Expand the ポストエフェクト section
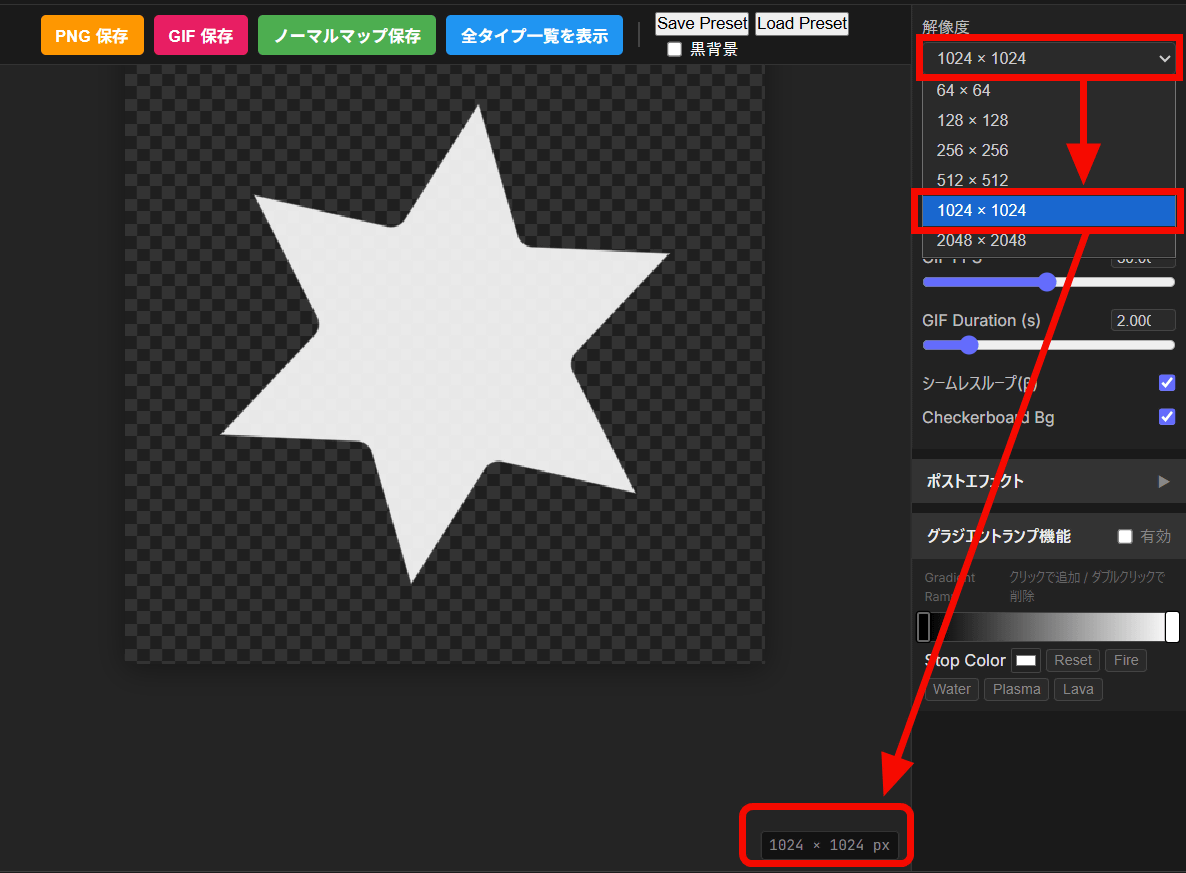Viewport: 1186px width, 873px height. pos(1047,481)
